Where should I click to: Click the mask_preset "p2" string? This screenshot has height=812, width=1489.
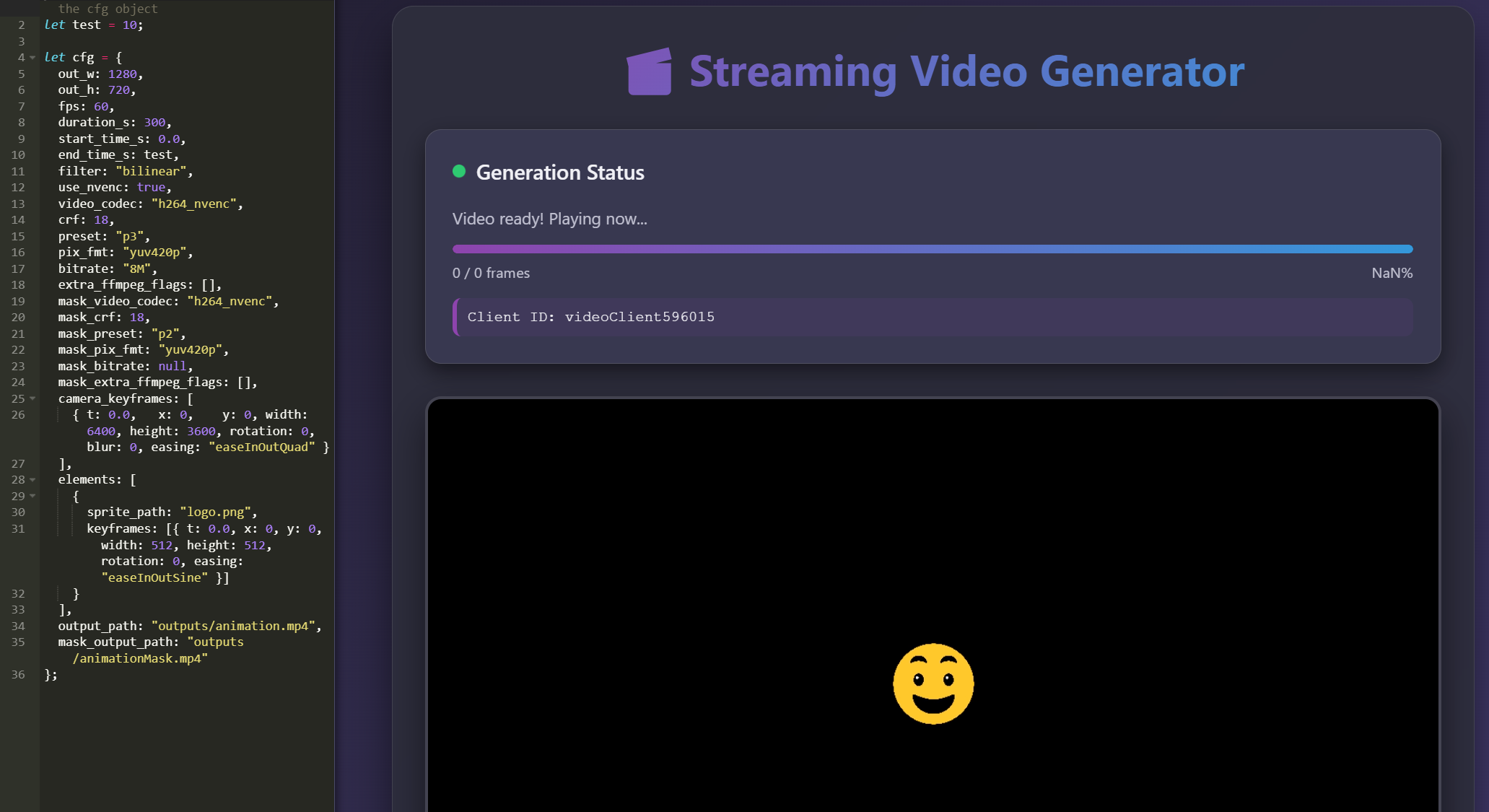coord(165,333)
